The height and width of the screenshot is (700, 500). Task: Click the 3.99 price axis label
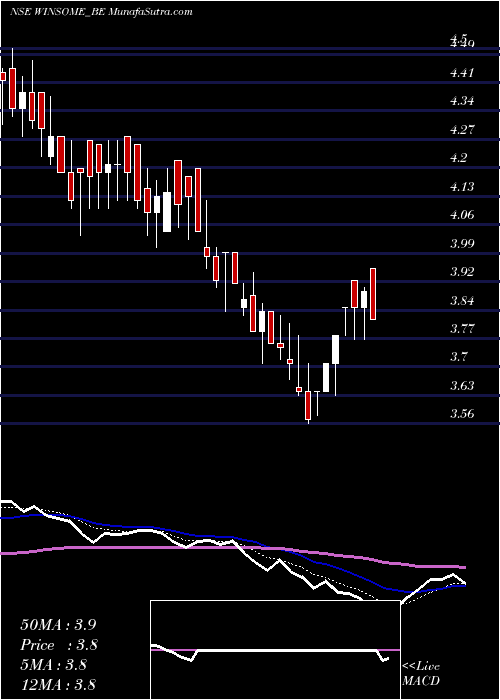click(x=462, y=244)
